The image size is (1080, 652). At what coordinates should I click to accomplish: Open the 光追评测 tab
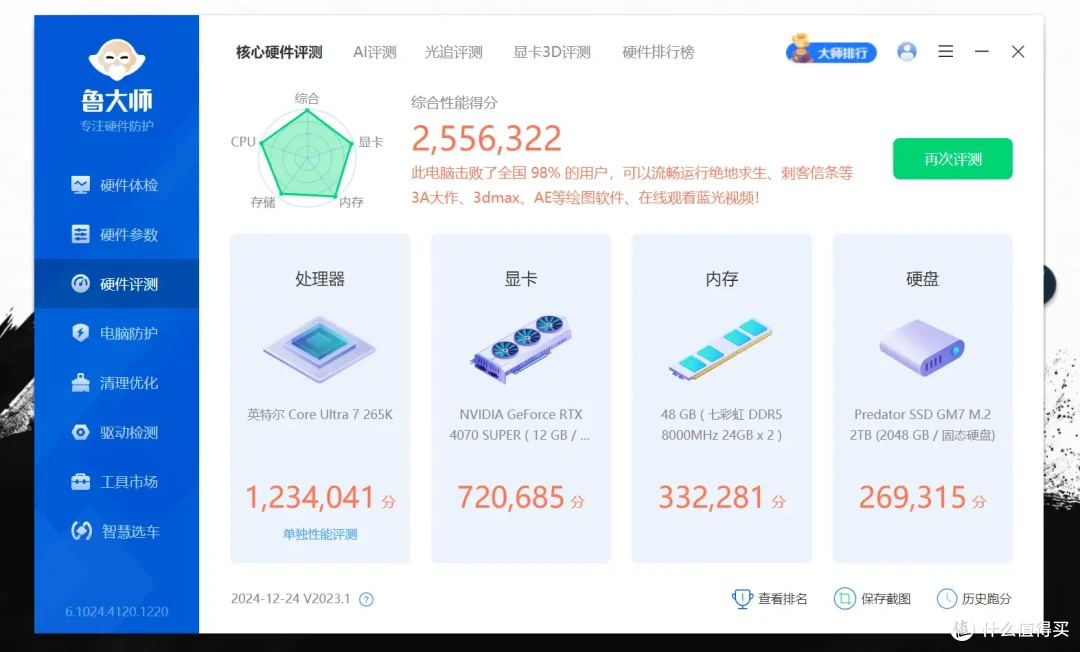point(453,52)
